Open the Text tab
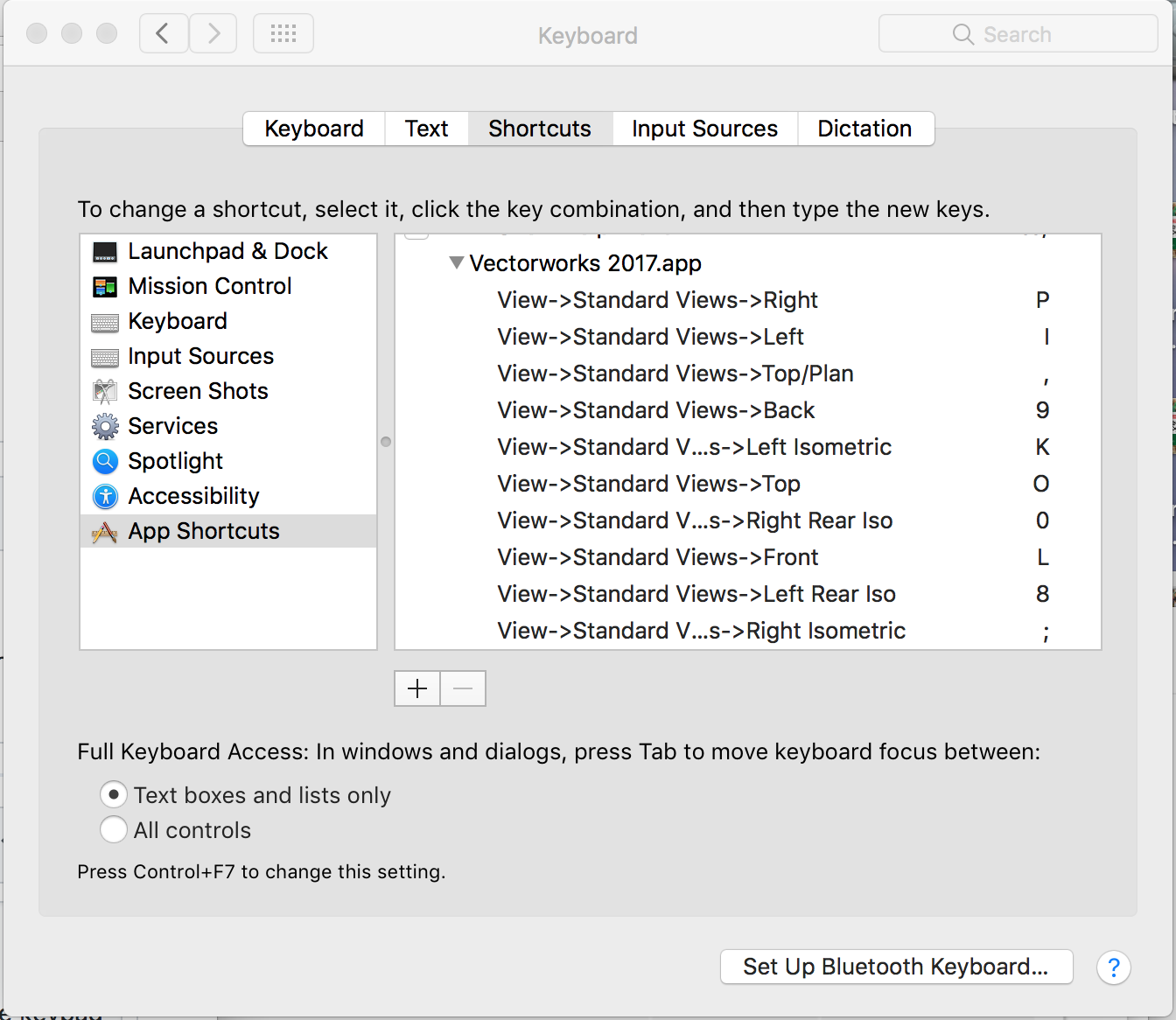The width and height of the screenshot is (1176, 1020). click(x=426, y=129)
